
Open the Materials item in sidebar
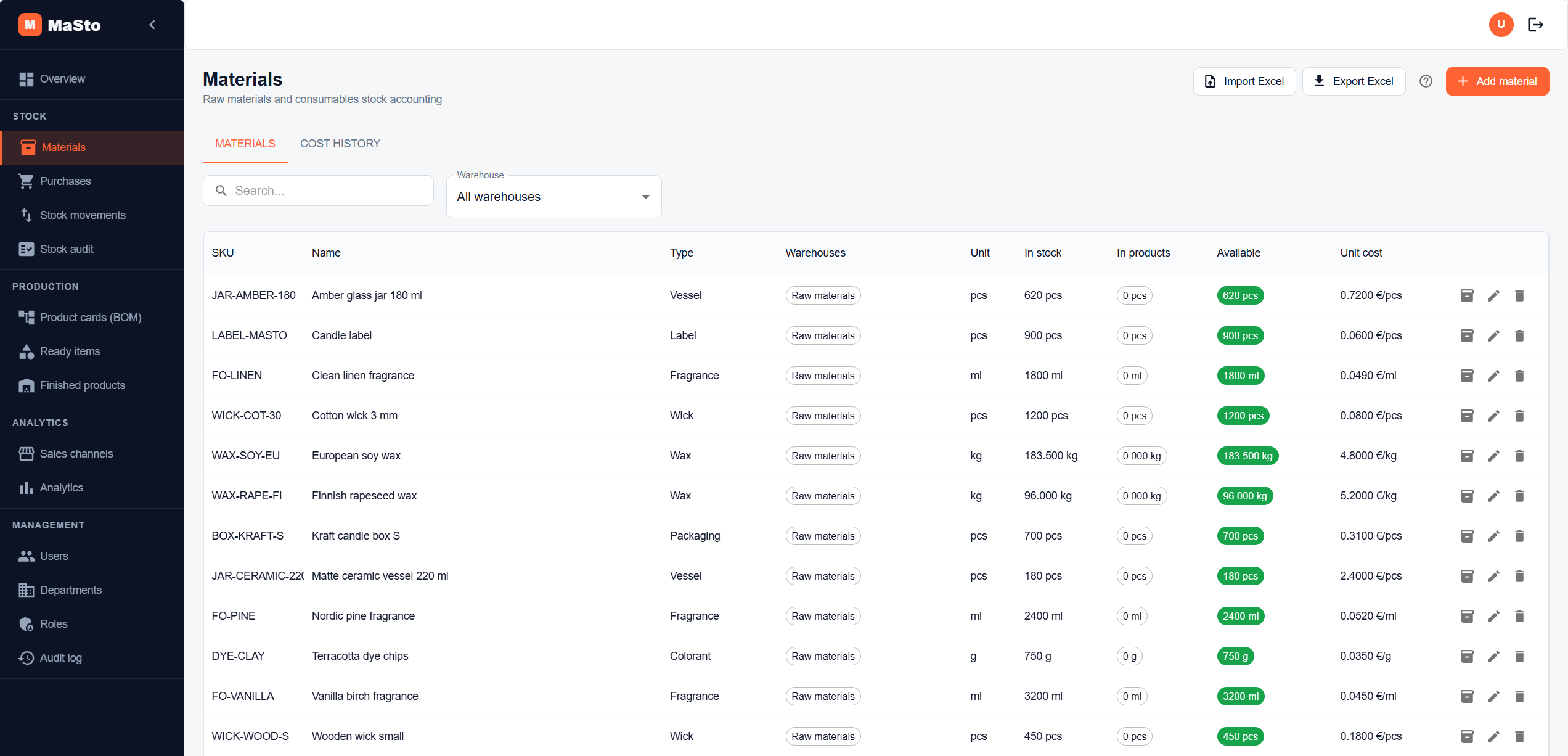92,147
